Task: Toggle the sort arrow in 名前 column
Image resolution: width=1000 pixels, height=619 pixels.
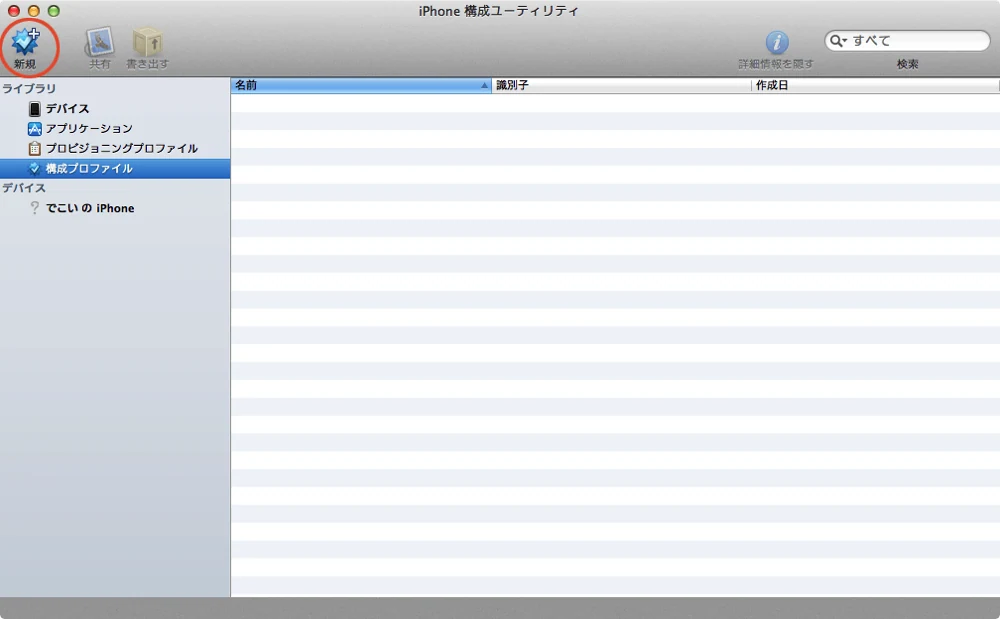Action: [x=484, y=85]
